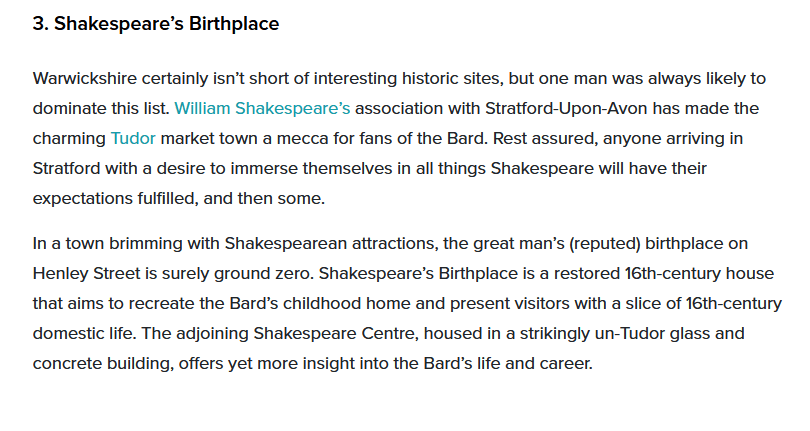Click the phrase 'mecca for fans of the Bard'

350,138
